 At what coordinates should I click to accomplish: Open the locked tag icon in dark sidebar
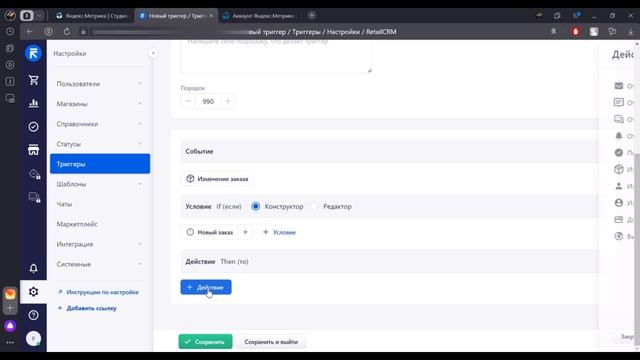pyautogui.click(x=34, y=174)
